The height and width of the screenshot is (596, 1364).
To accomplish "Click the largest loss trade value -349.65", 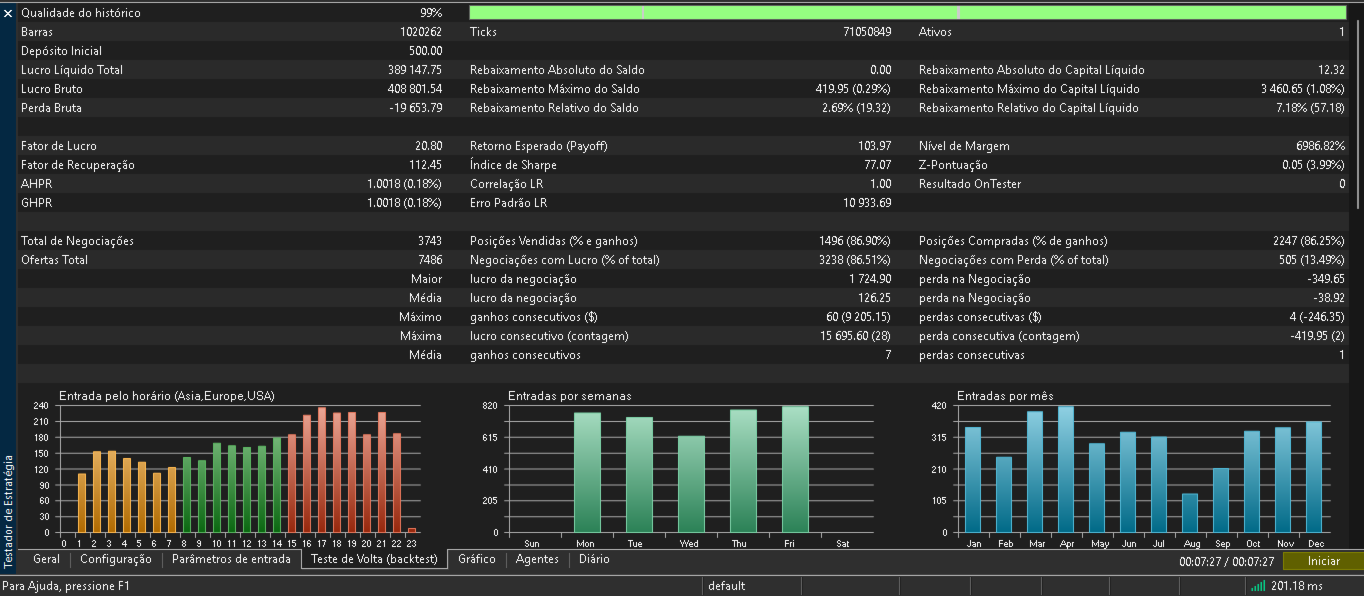I will tap(1326, 279).
